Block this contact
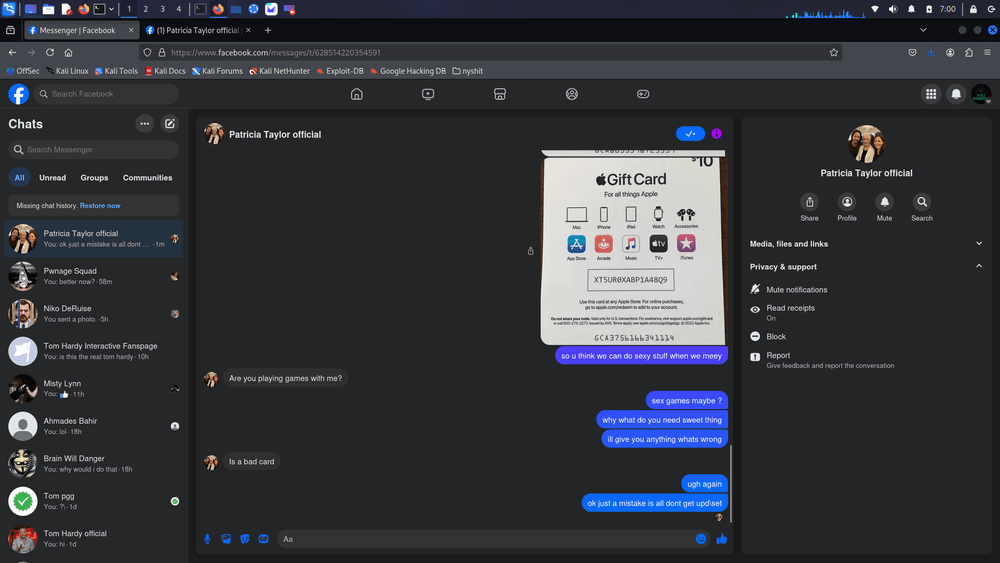Viewport: 1000px width, 563px height. pyautogui.click(x=866, y=337)
